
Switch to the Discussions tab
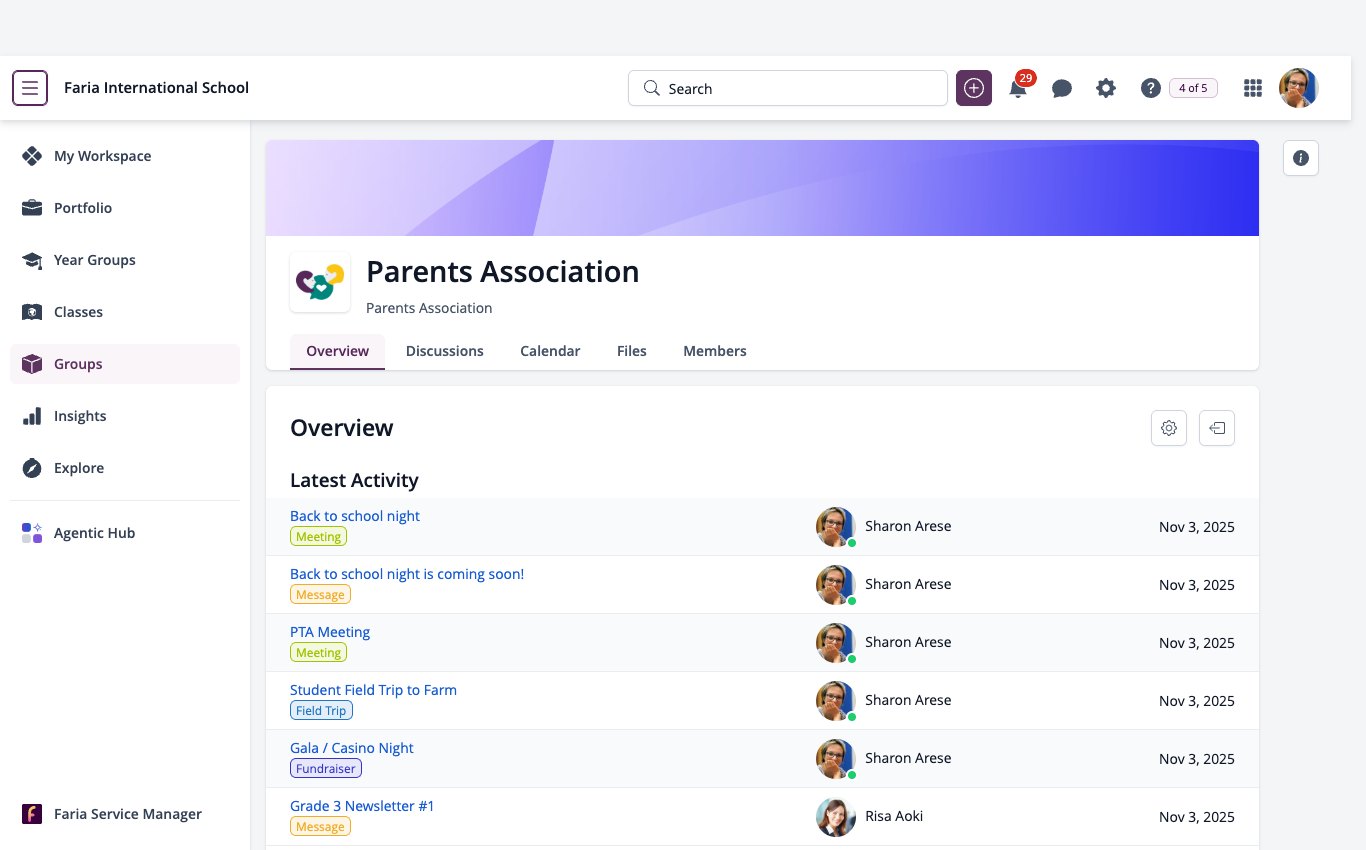pyautogui.click(x=445, y=351)
